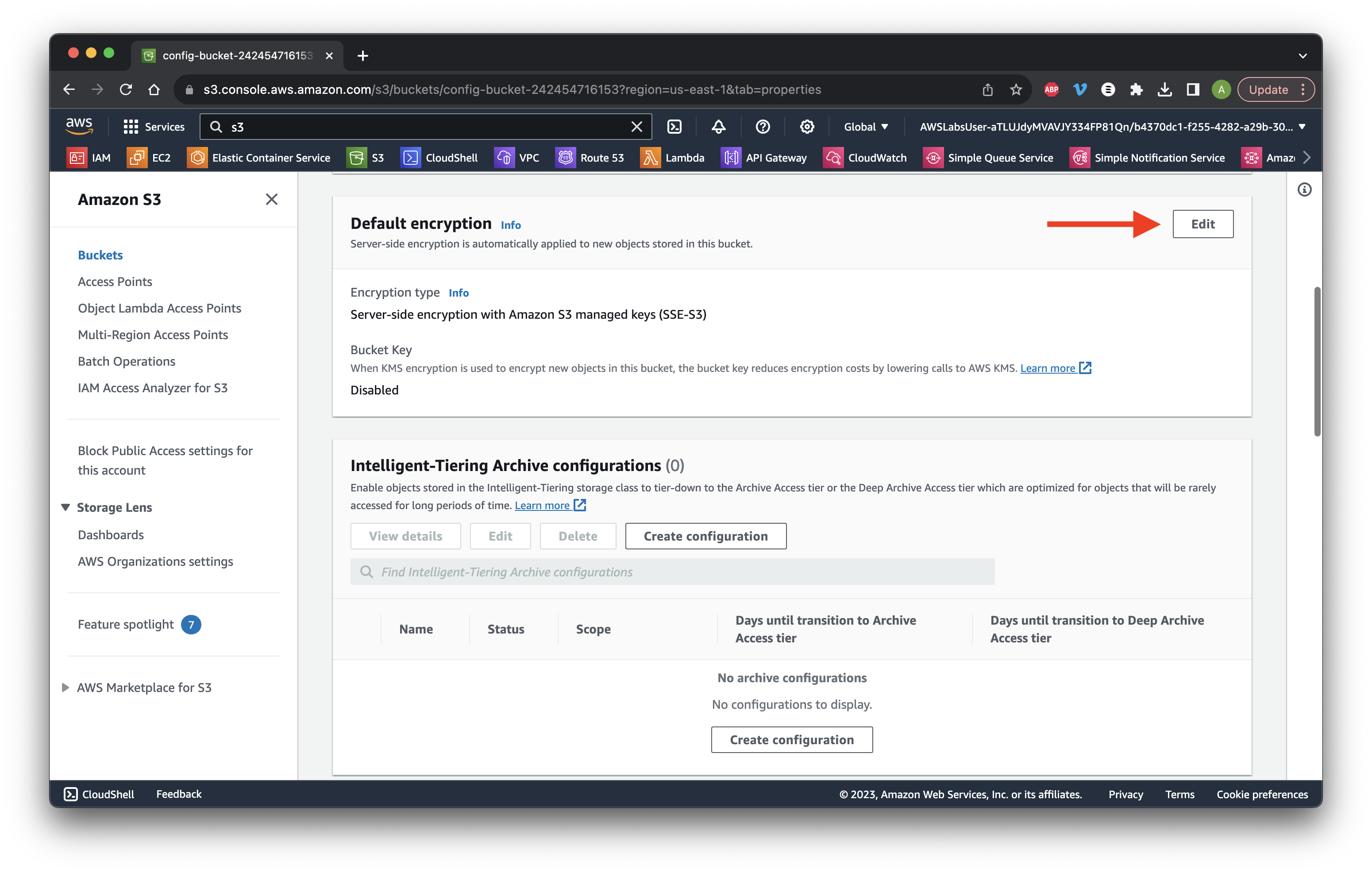Open the AWSLabsUser account dropdown
Image resolution: width=1372 pixels, height=873 pixels.
point(1112,127)
